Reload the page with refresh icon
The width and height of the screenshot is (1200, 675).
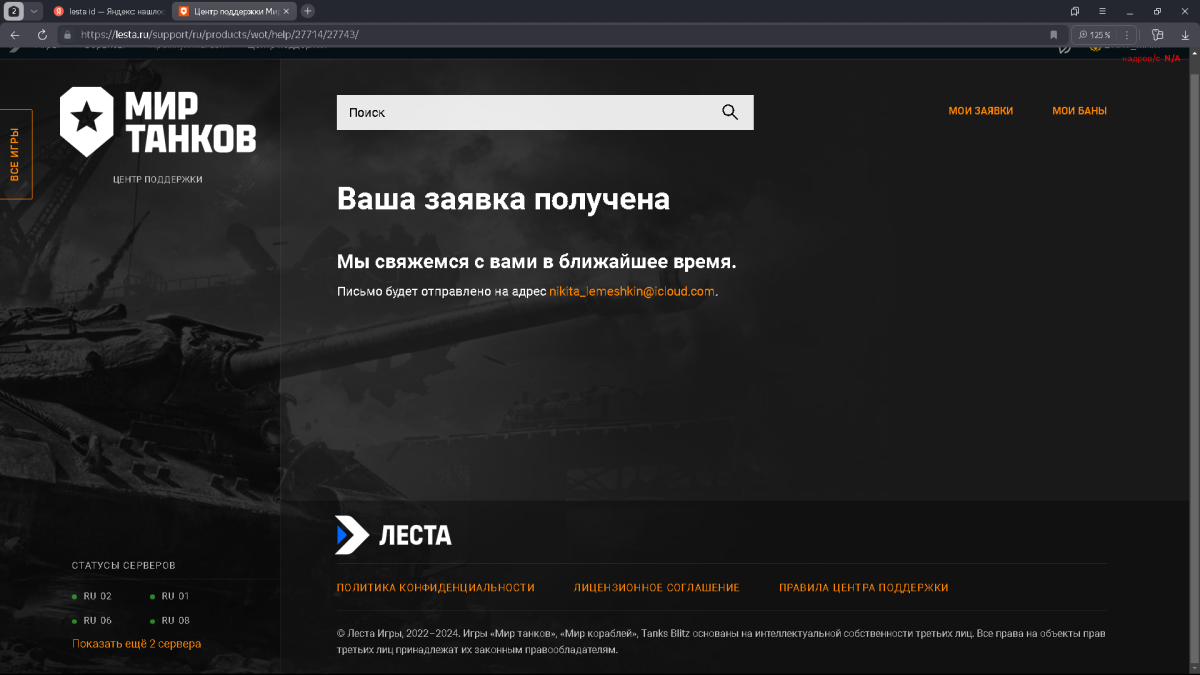coord(43,34)
